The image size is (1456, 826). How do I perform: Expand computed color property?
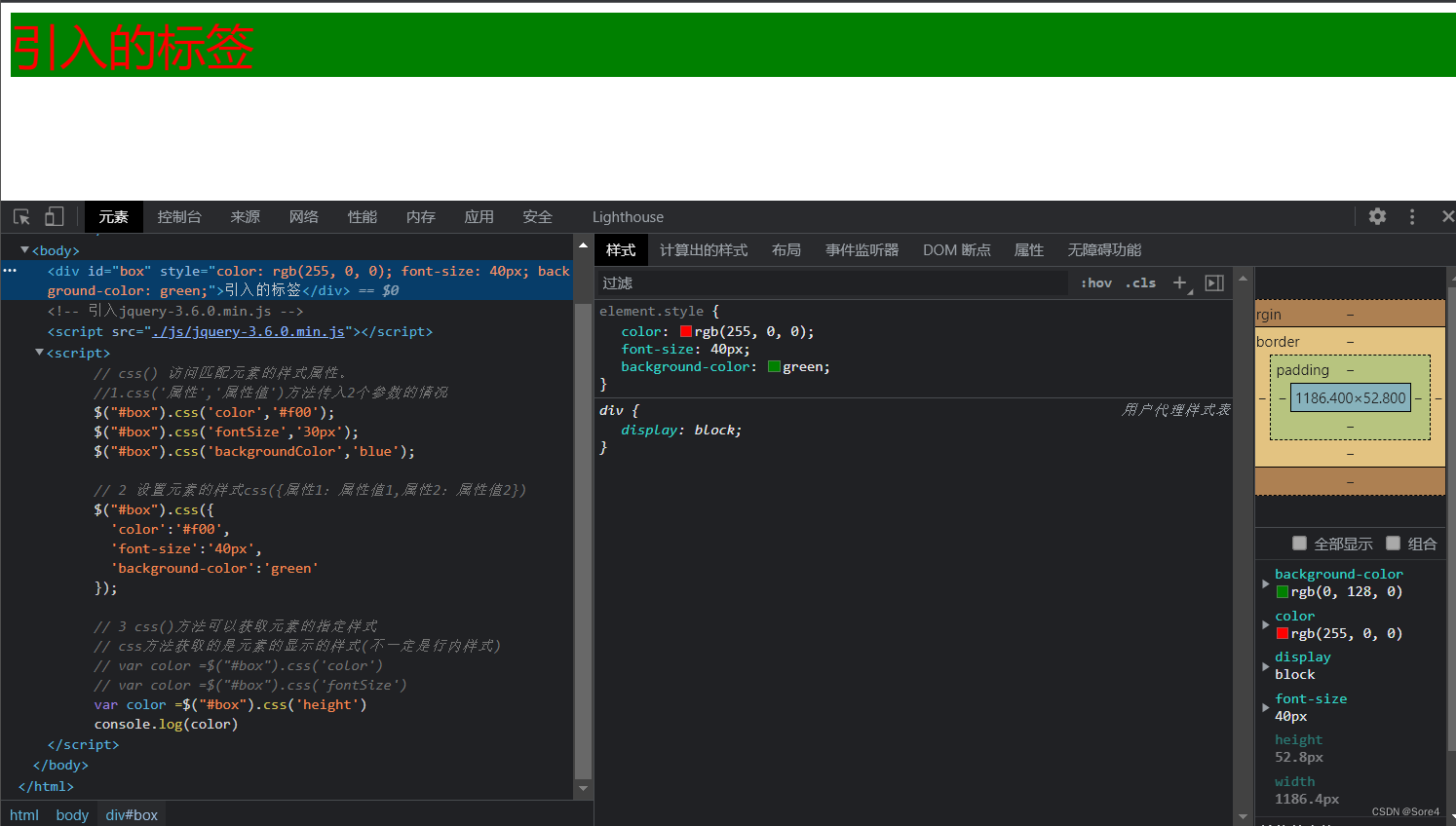click(1266, 625)
